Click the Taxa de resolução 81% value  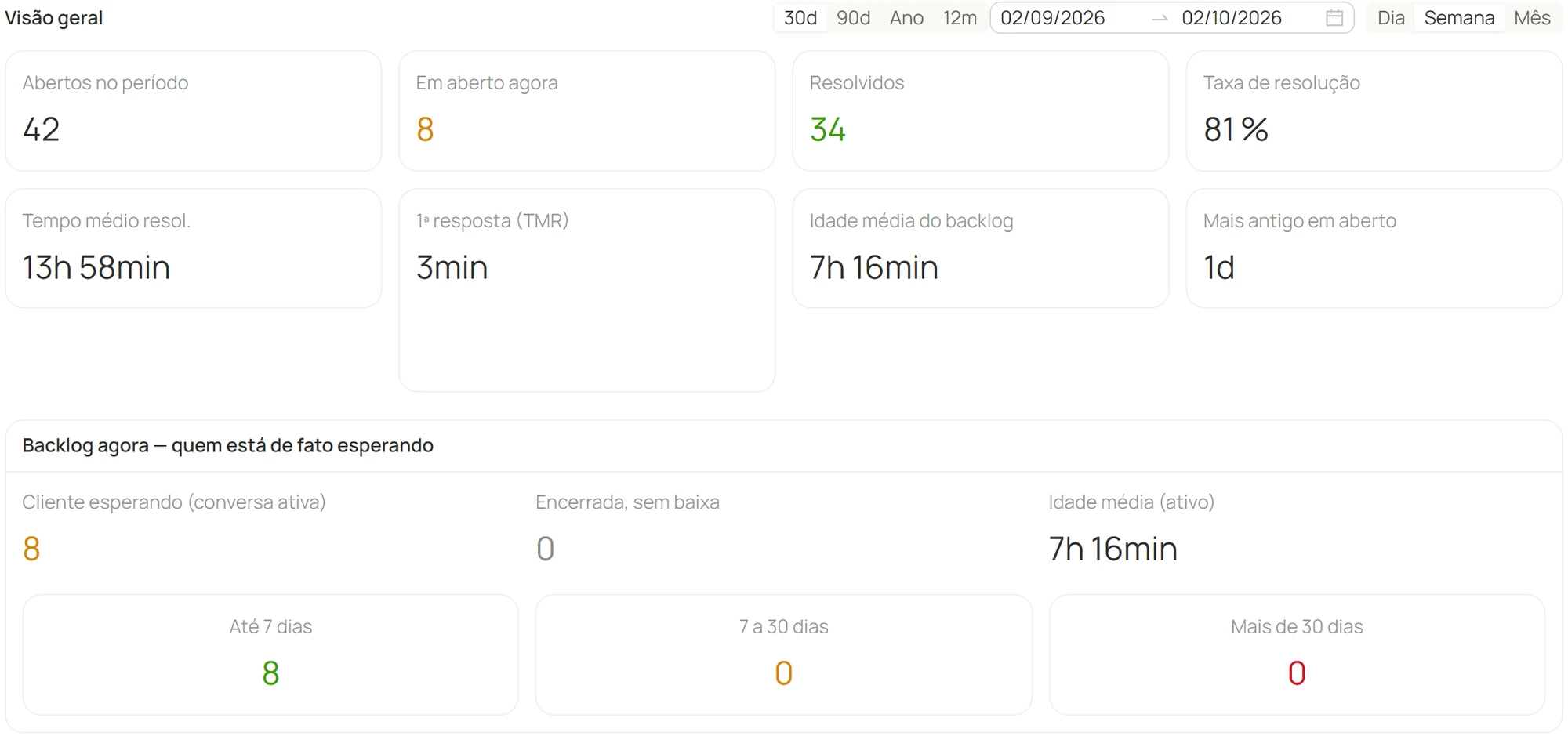coord(1236,129)
